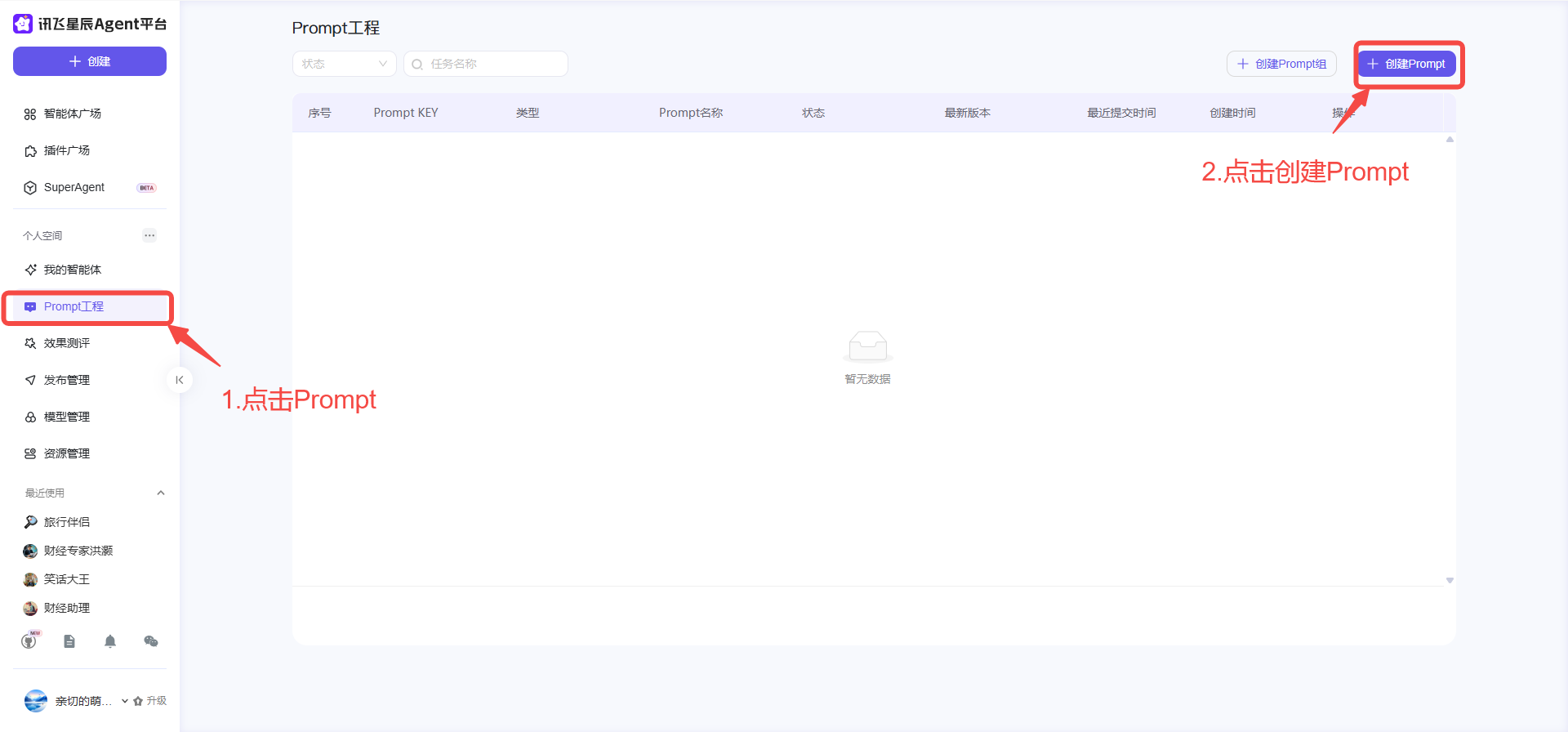Click the platform logo icon
1568x732 pixels.
click(23, 24)
